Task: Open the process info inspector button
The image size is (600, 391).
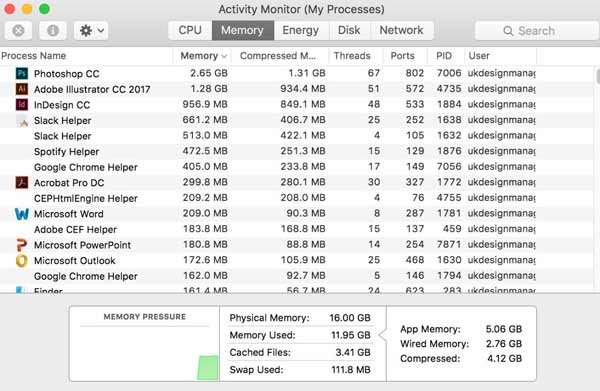Action: pyautogui.click(x=53, y=30)
